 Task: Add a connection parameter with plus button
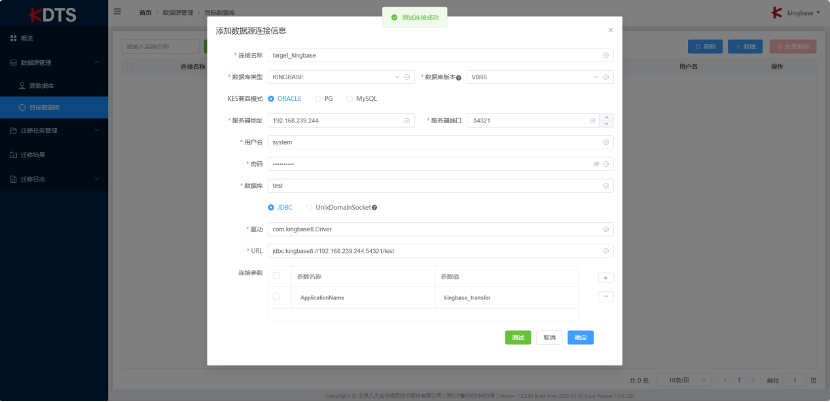click(606, 278)
